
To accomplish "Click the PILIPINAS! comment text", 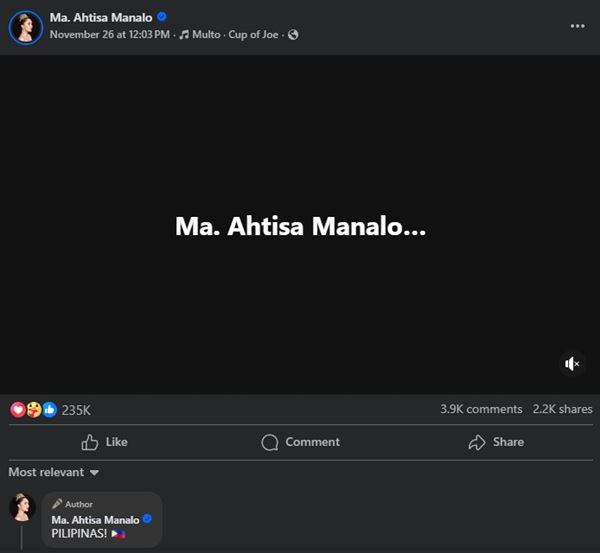I will coord(88,533).
